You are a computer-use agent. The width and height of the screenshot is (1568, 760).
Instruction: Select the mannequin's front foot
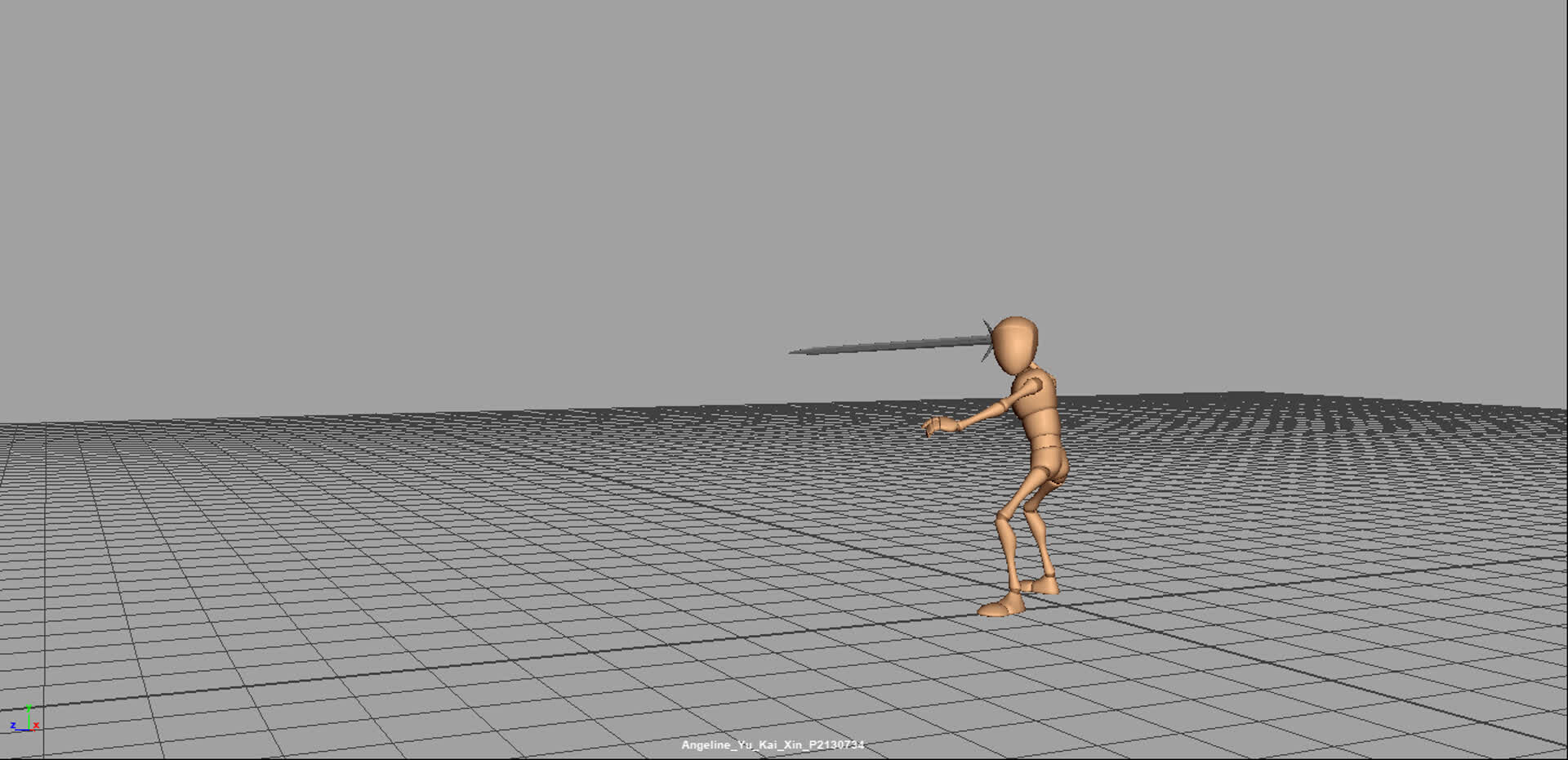pyautogui.click(x=1002, y=608)
